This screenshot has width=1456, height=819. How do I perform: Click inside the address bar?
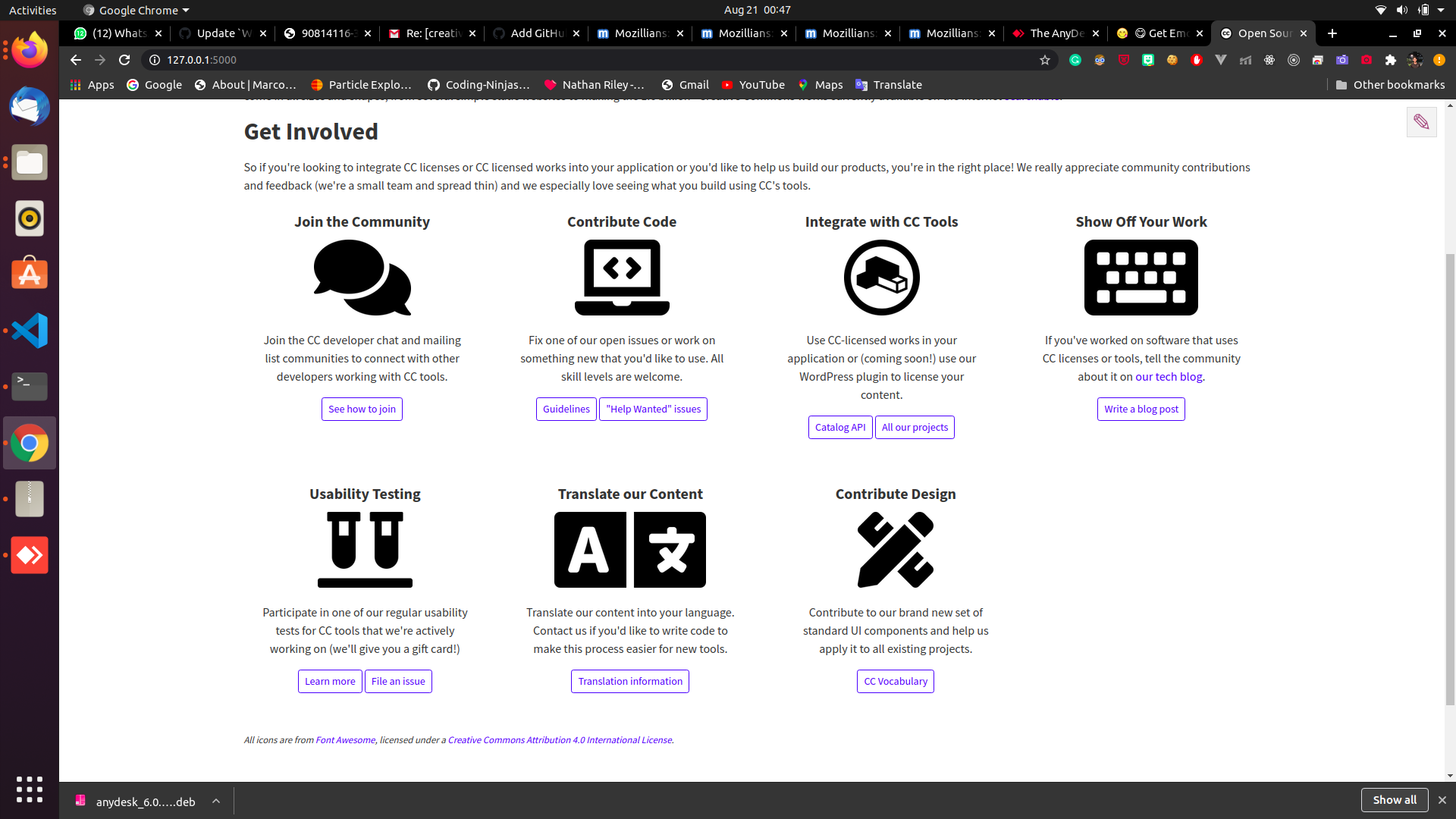point(531,60)
